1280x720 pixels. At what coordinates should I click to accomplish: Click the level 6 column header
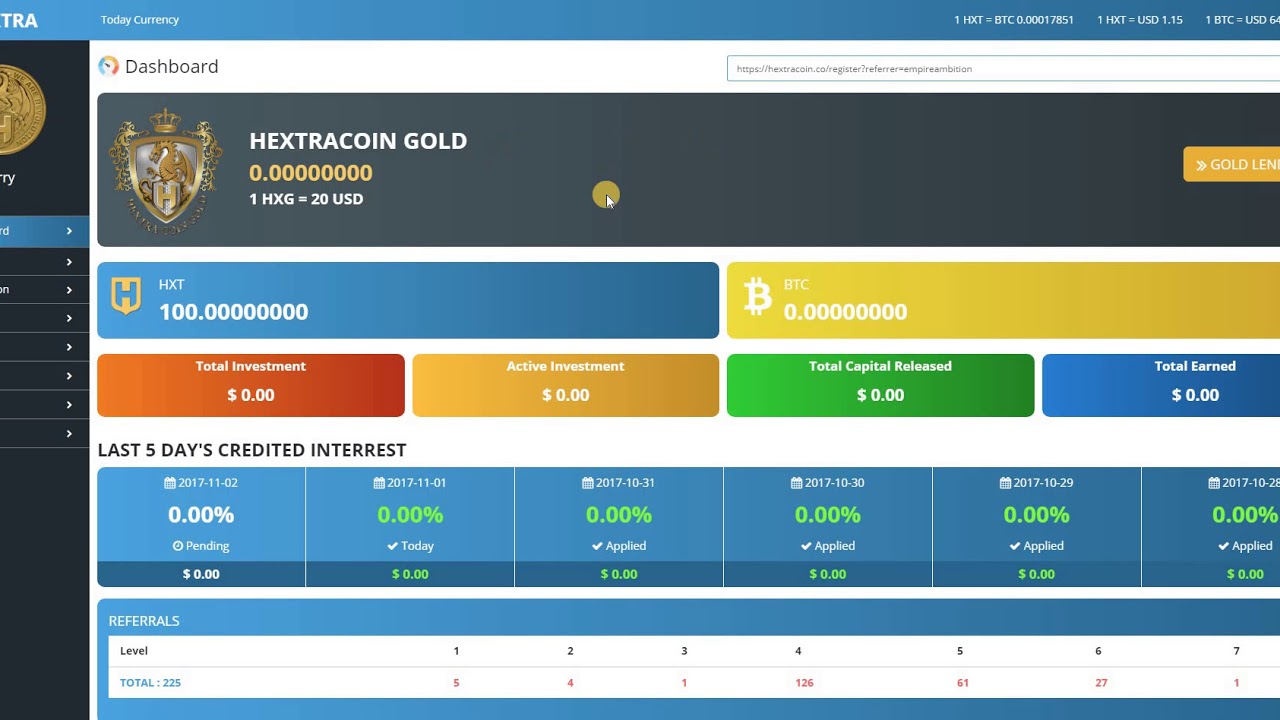(x=1098, y=651)
